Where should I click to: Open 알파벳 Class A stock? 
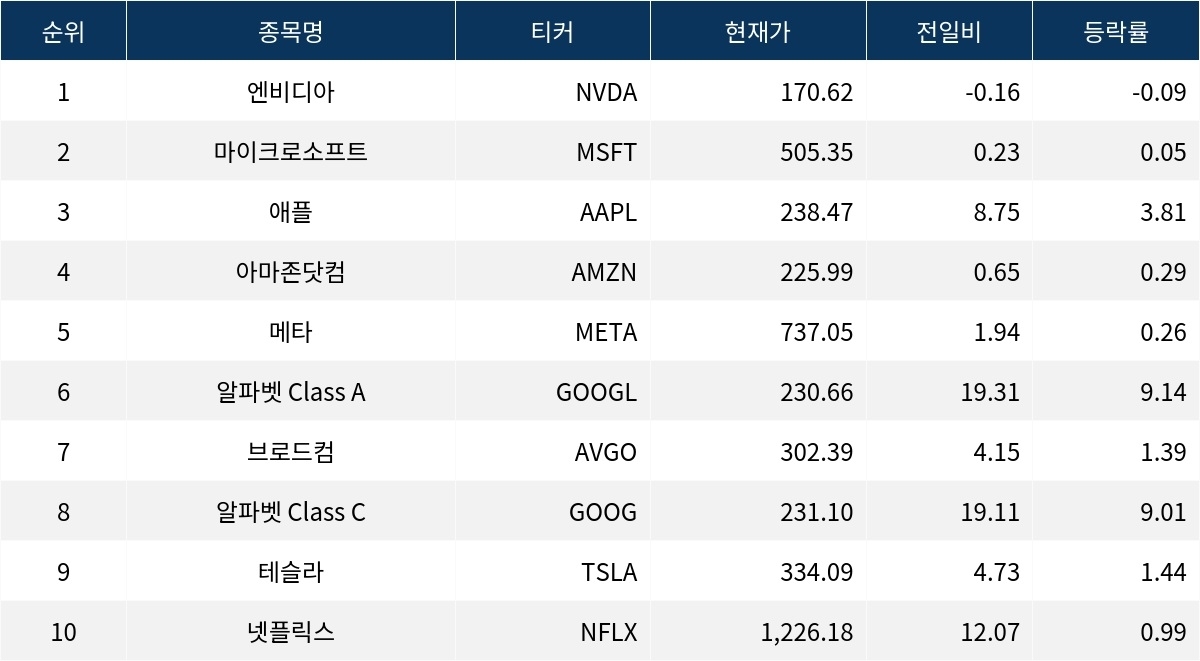pyautogui.click(x=290, y=392)
